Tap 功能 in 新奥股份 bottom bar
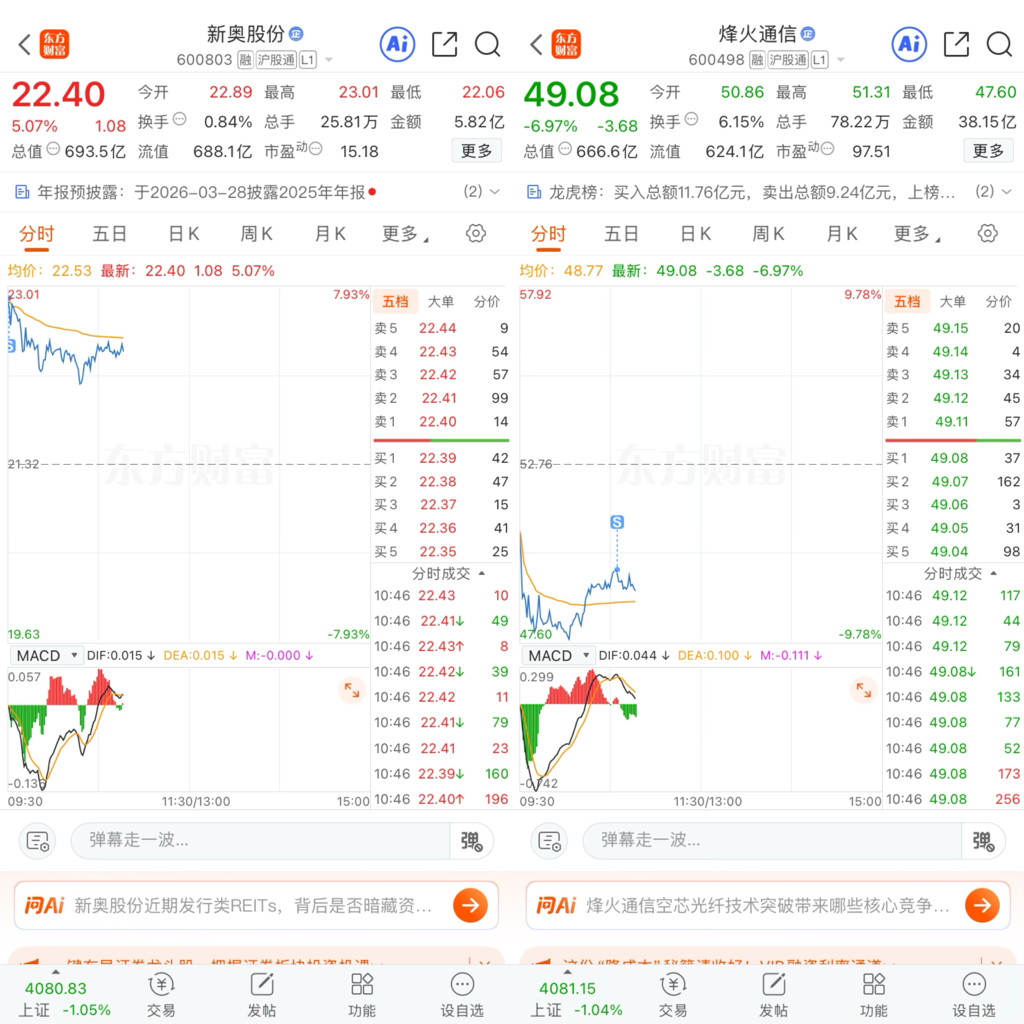 tap(362, 995)
